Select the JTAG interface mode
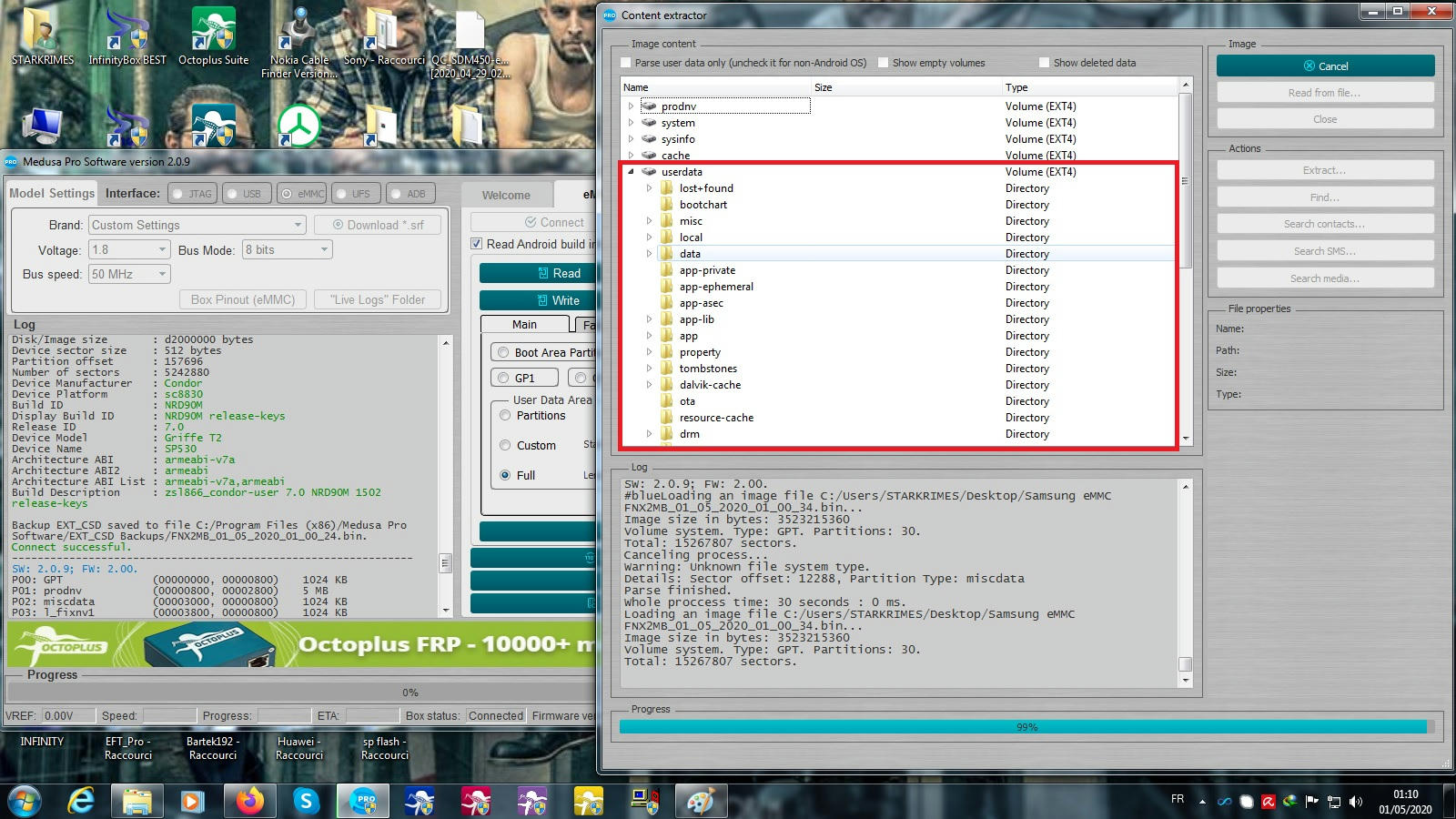1456x819 pixels. pyautogui.click(x=192, y=193)
